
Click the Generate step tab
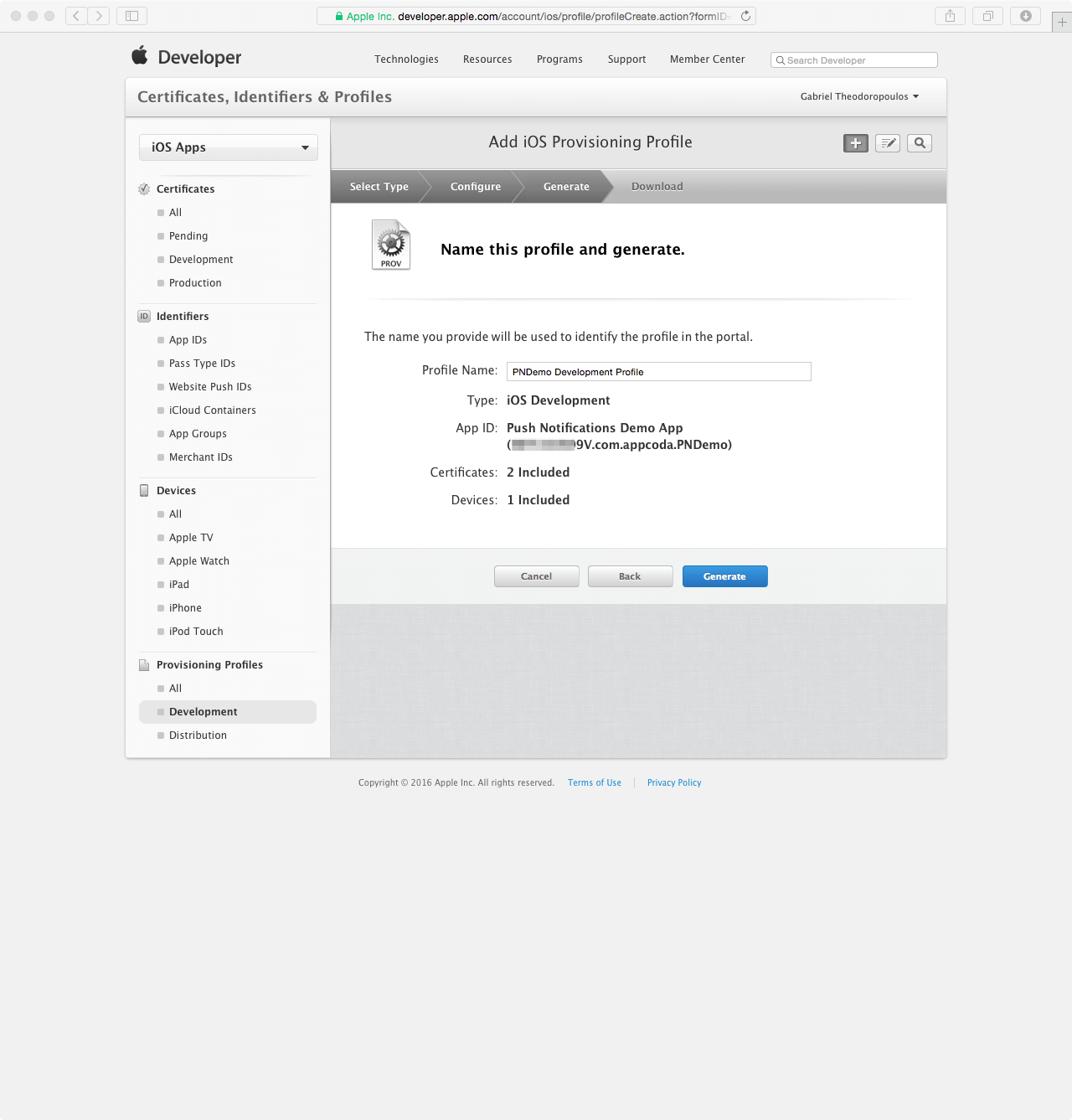(x=566, y=187)
